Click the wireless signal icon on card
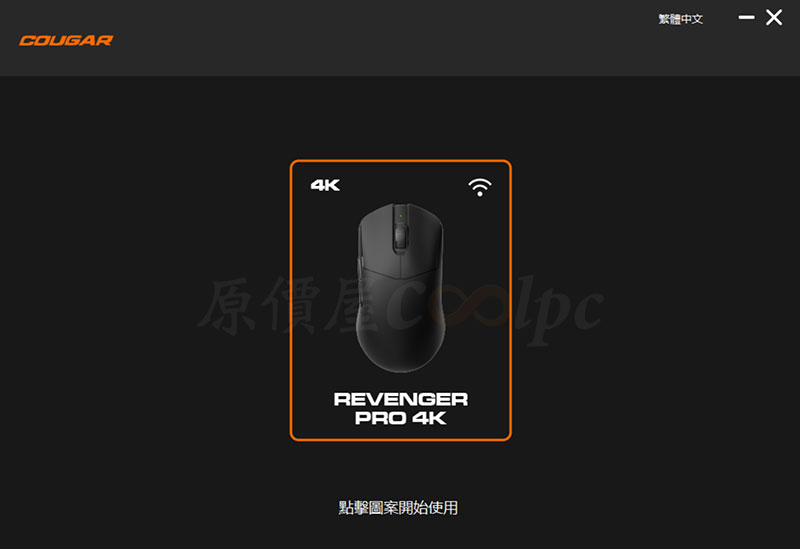This screenshot has height=549, width=800. [480, 187]
